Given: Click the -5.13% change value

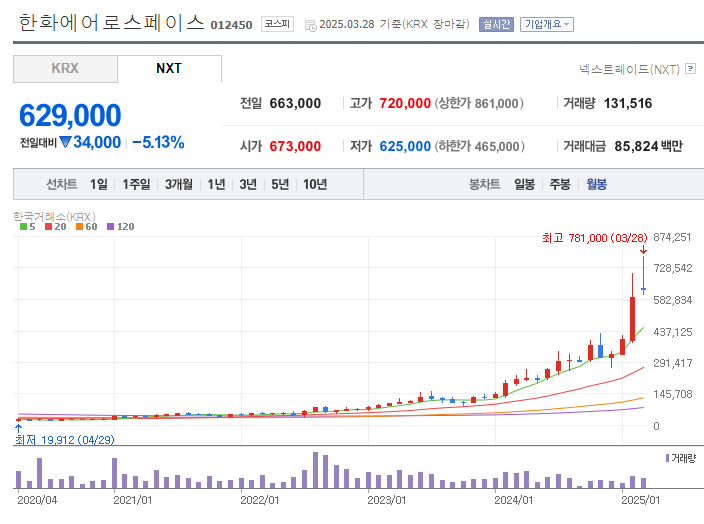Looking at the screenshot, I should [x=158, y=142].
